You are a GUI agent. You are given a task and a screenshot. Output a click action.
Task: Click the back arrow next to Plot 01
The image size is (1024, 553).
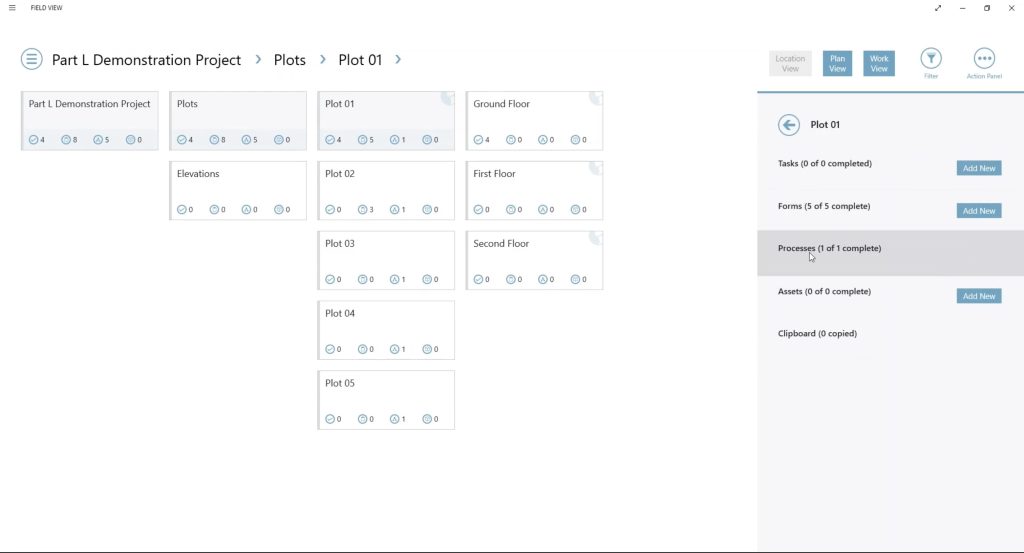click(x=789, y=125)
